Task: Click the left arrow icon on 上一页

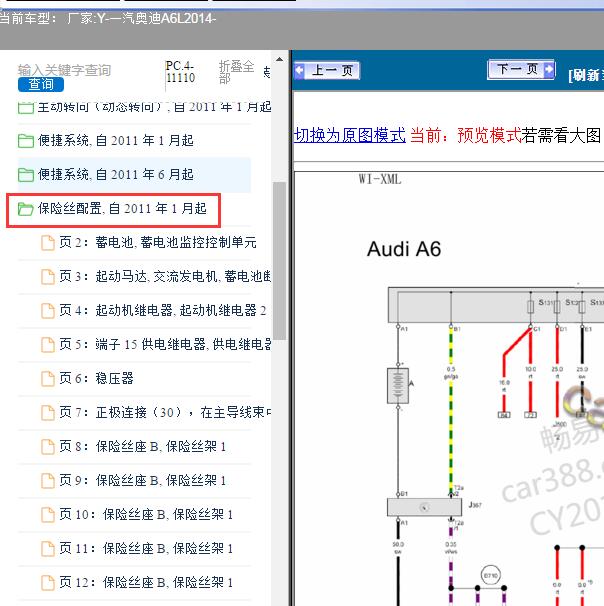Action: 299,71
